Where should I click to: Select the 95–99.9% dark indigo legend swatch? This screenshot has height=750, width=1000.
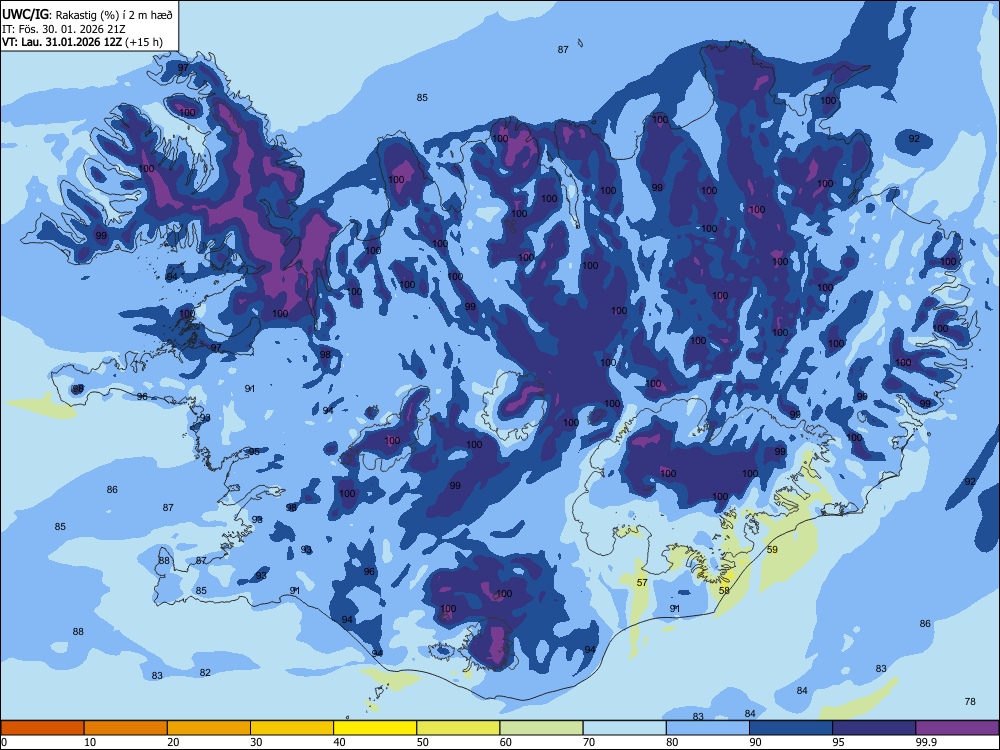coord(874,728)
